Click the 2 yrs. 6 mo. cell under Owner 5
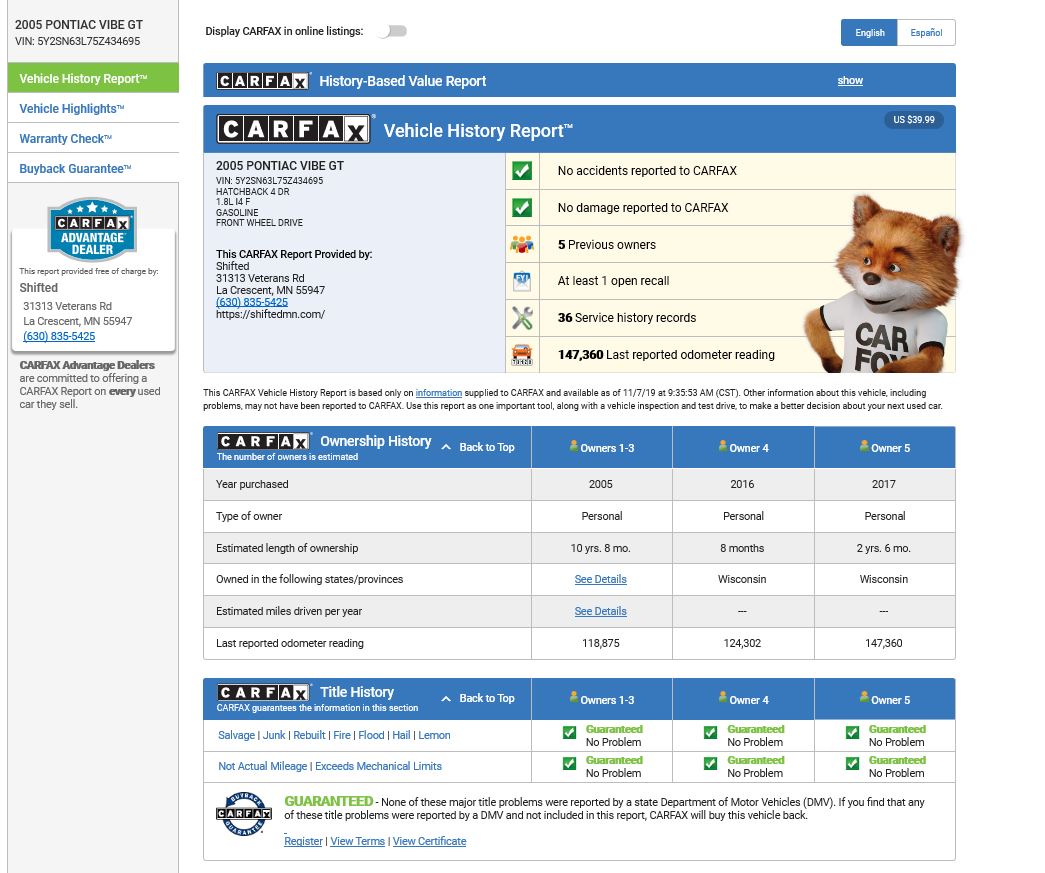Image resolution: width=1045 pixels, height=873 pixels. click(x=884, y=548)
